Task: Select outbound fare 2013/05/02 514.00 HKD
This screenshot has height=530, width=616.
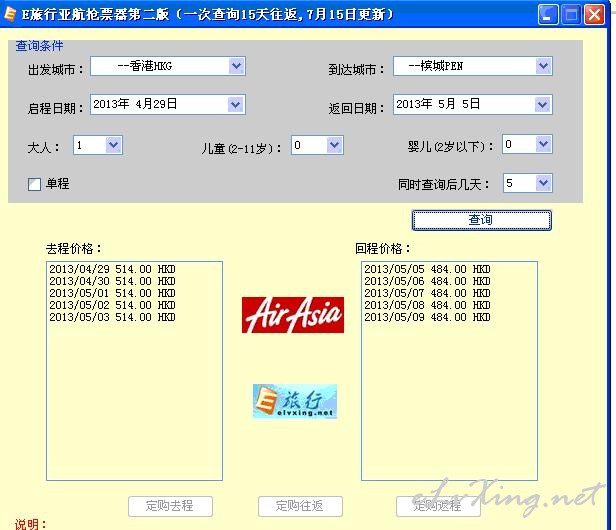Action: pos(112,305)
